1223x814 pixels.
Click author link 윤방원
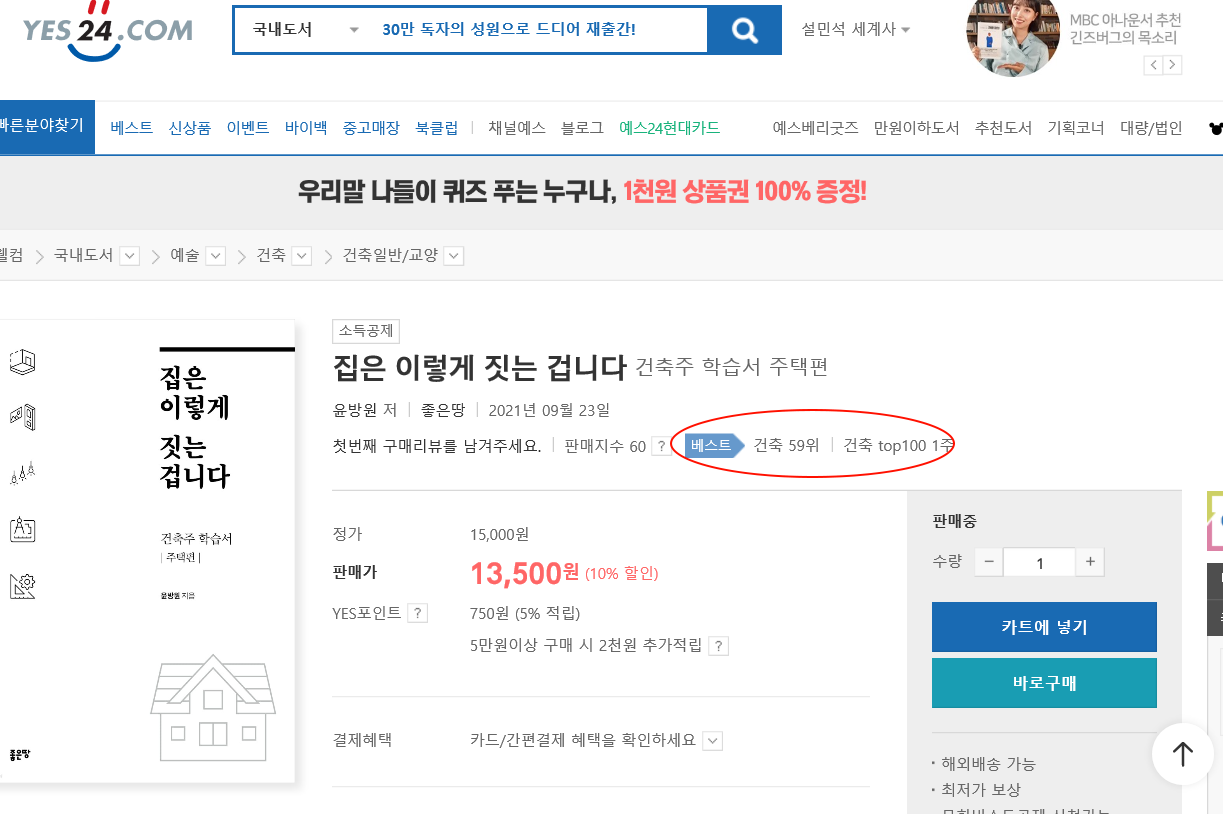[357, 410]
